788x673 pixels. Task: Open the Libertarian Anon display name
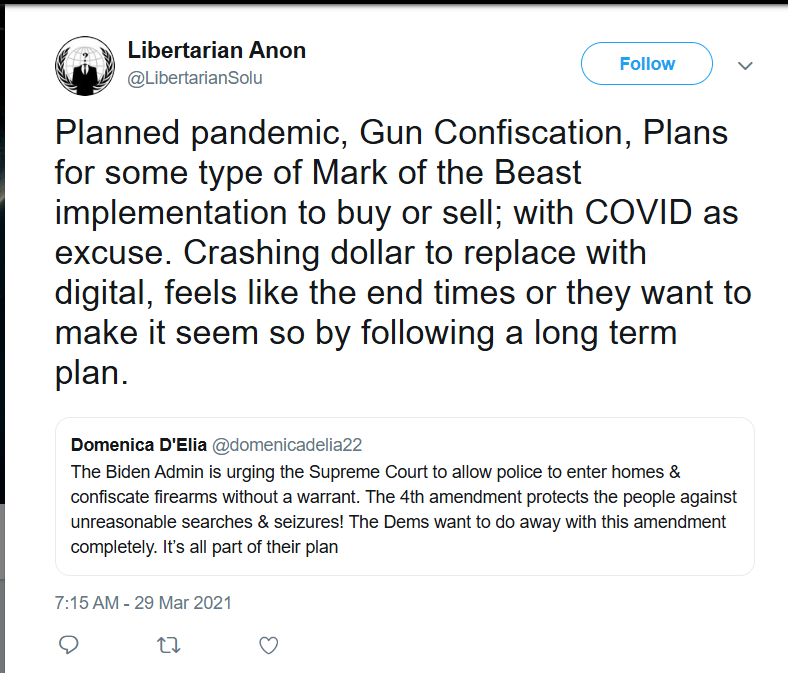pyautogui.click(x=217, y=50)
